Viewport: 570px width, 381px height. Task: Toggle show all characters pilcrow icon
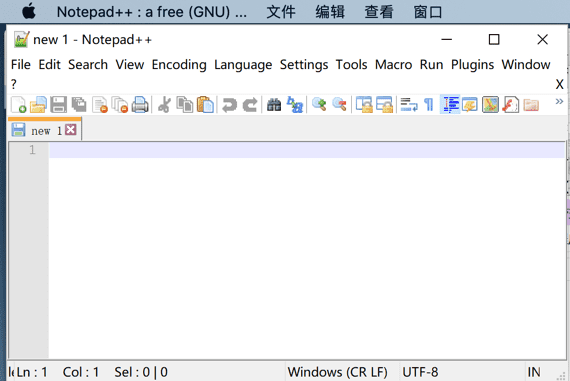click(429, 105)
